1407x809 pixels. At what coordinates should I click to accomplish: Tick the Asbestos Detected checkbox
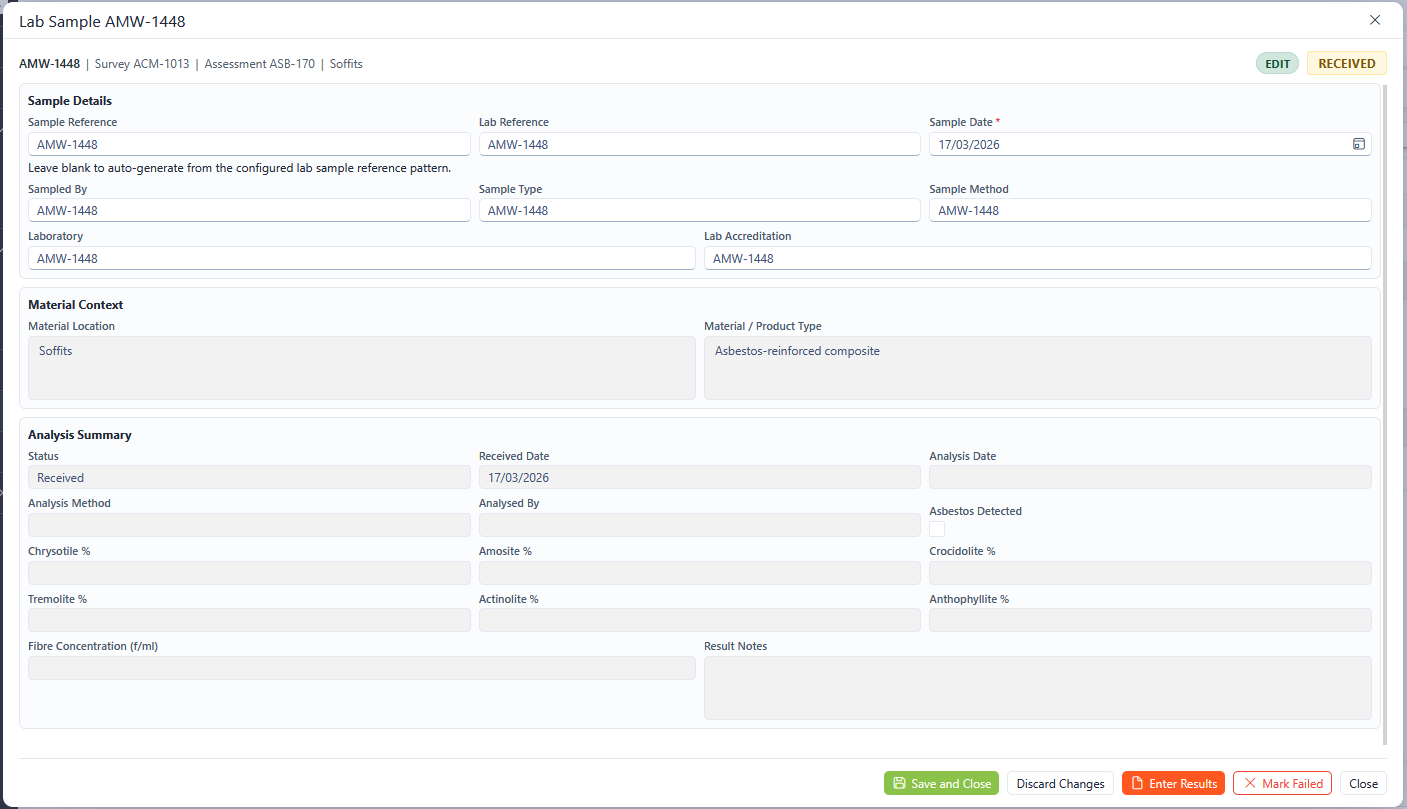[937, 529]
